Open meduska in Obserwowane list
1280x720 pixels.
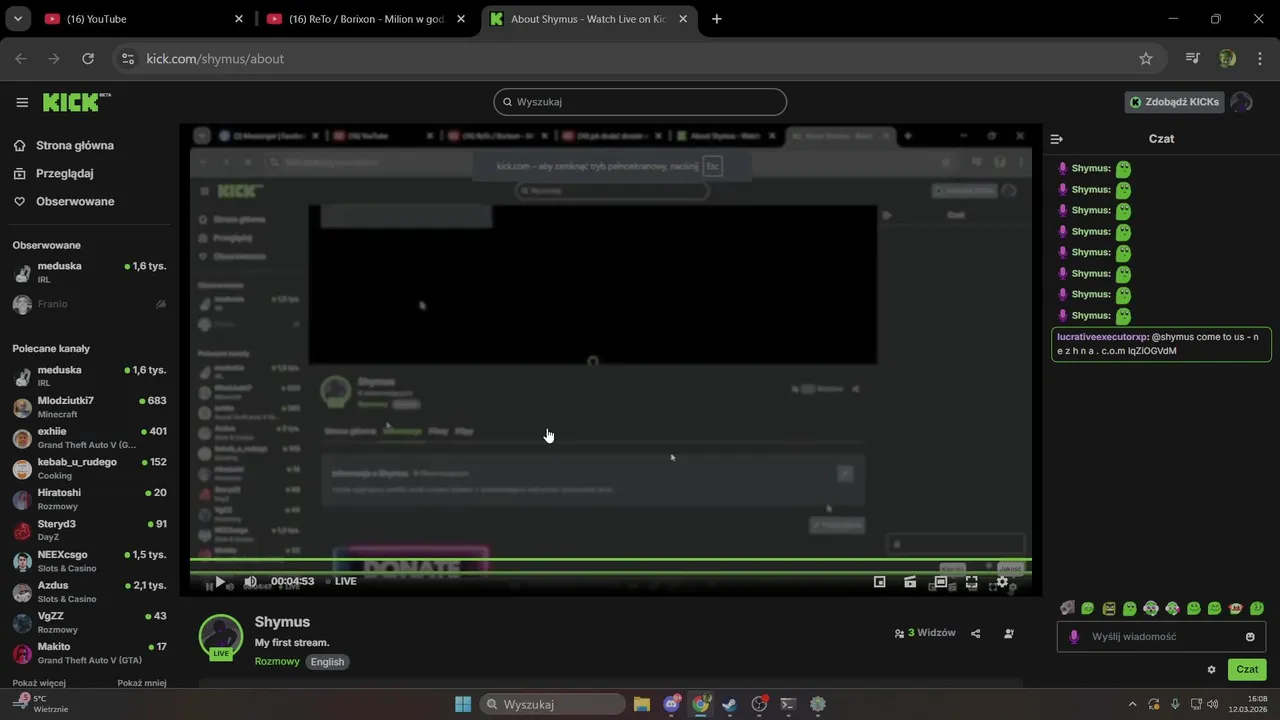point(89,272)
